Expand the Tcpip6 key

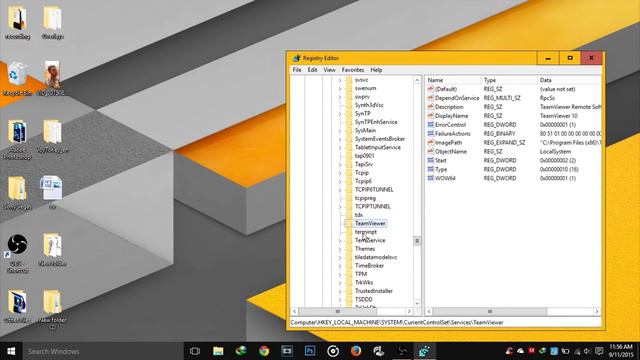[340, 181]
